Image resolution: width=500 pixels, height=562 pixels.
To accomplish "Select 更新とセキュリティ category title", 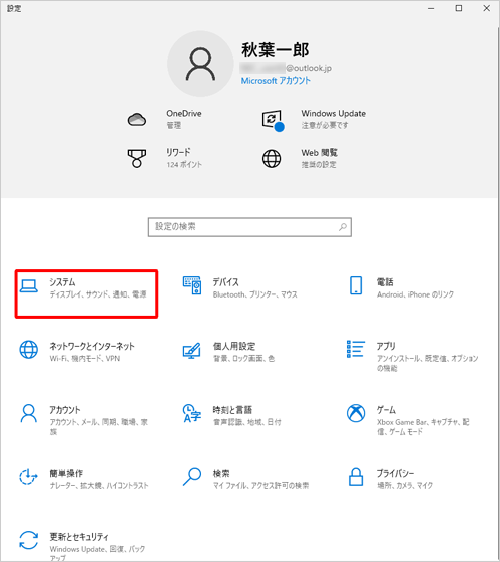I will (79, 537).
